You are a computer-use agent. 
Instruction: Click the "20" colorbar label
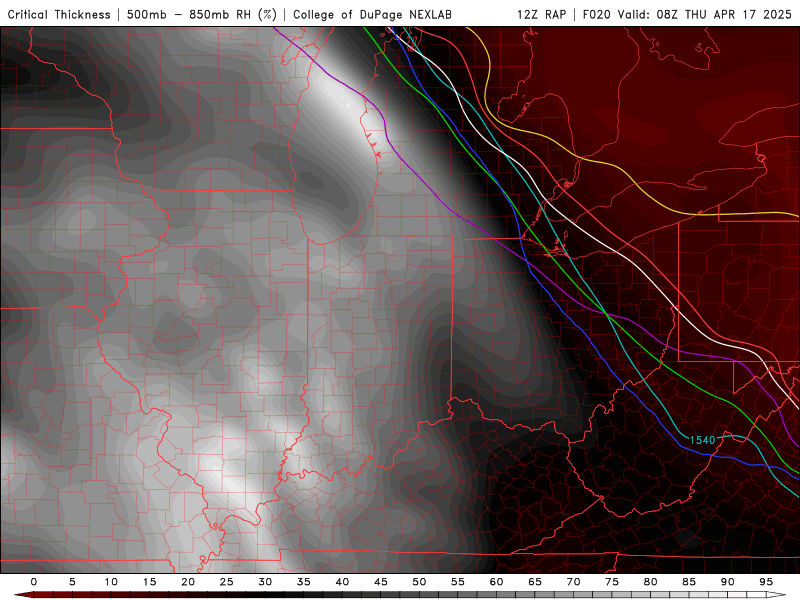click(188, 582)
